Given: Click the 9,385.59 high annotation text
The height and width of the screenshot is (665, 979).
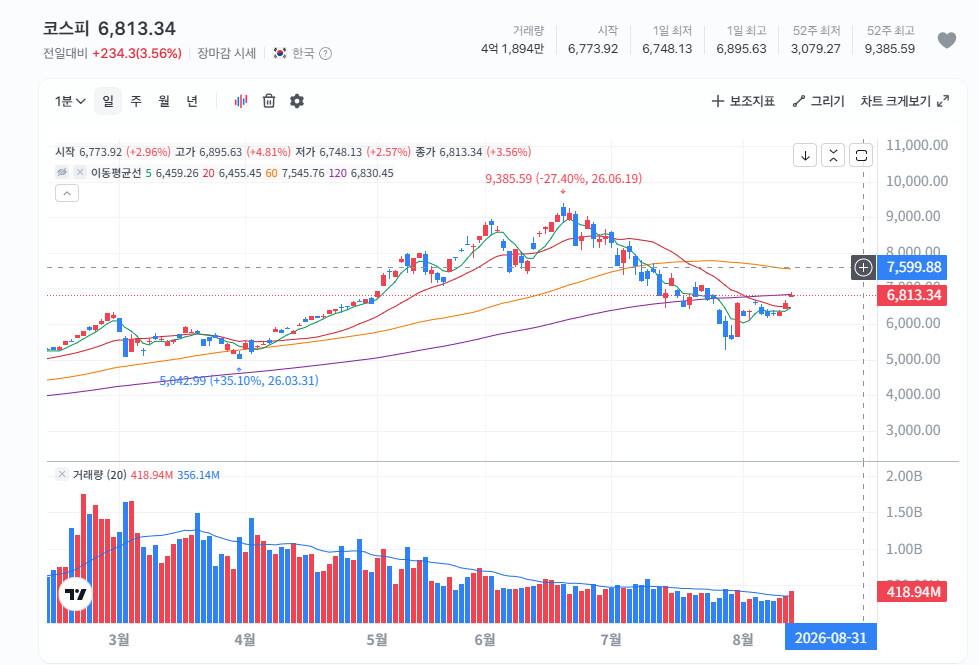Looking at the screenshot, I should point(563,179).
